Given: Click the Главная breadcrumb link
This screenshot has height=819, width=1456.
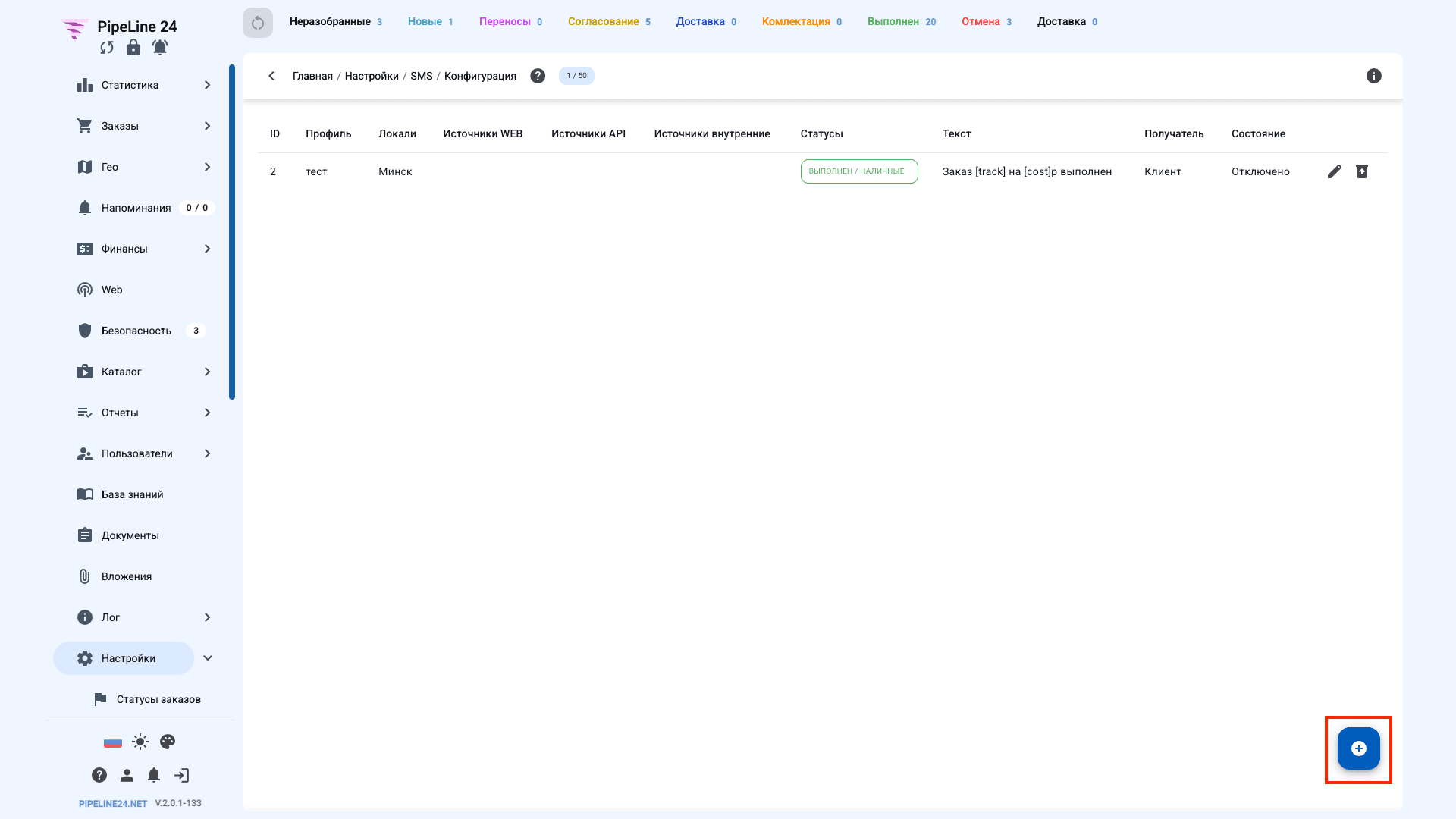Looking at the screenshot, I should tap(312, 76).
